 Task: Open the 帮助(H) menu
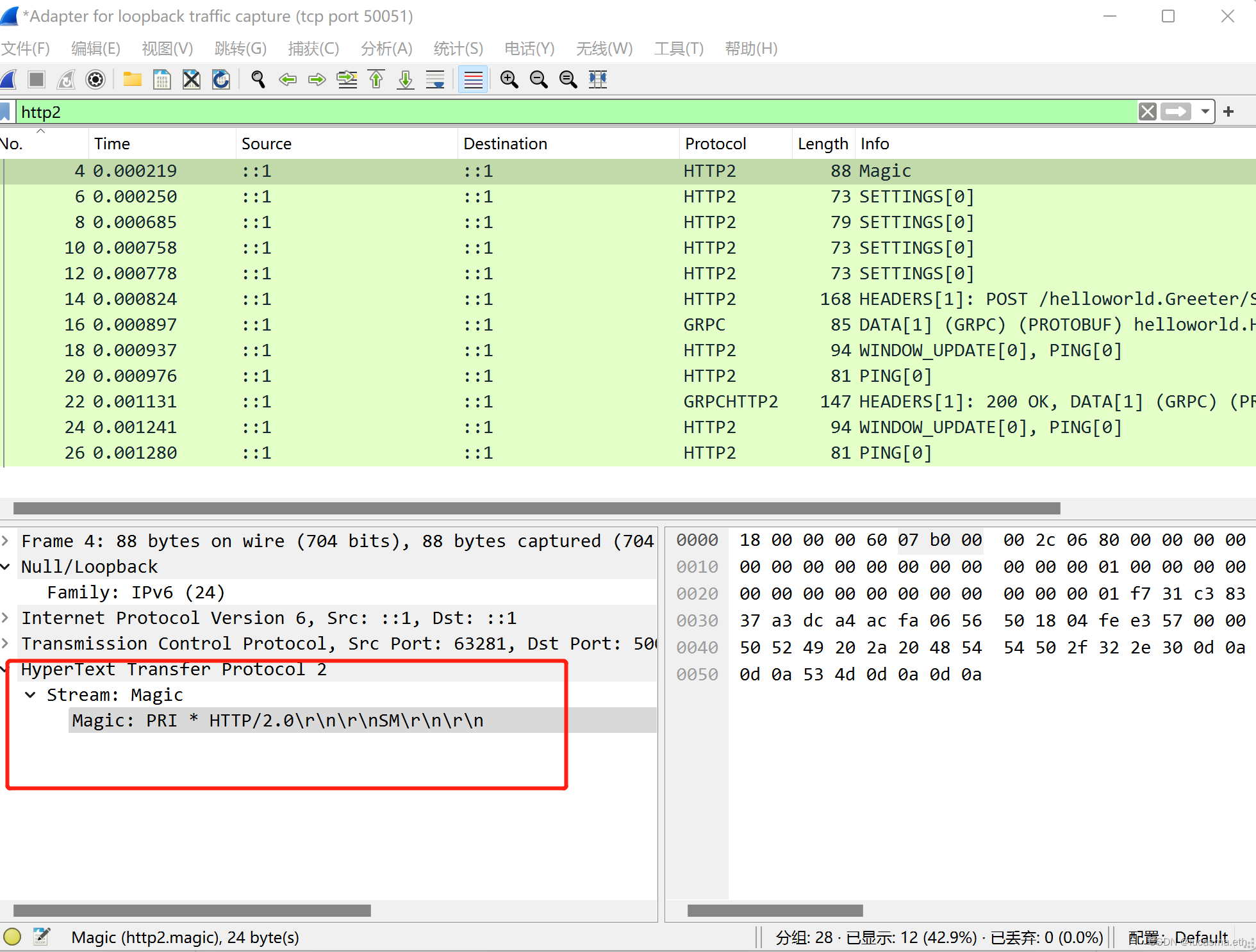[x=751, y=49]
